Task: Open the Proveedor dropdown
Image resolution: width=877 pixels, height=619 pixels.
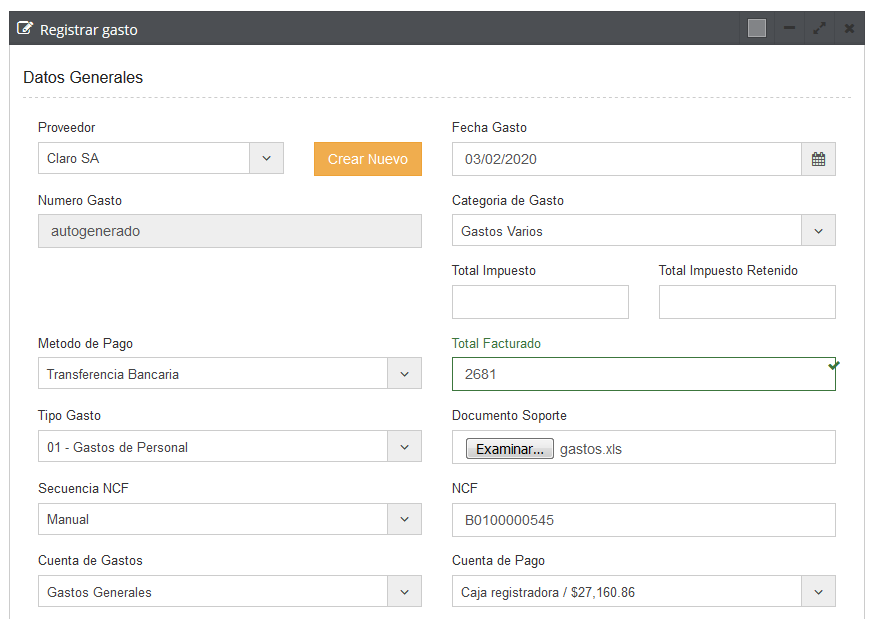Action: pyautogui.click(x=266, y=158)
